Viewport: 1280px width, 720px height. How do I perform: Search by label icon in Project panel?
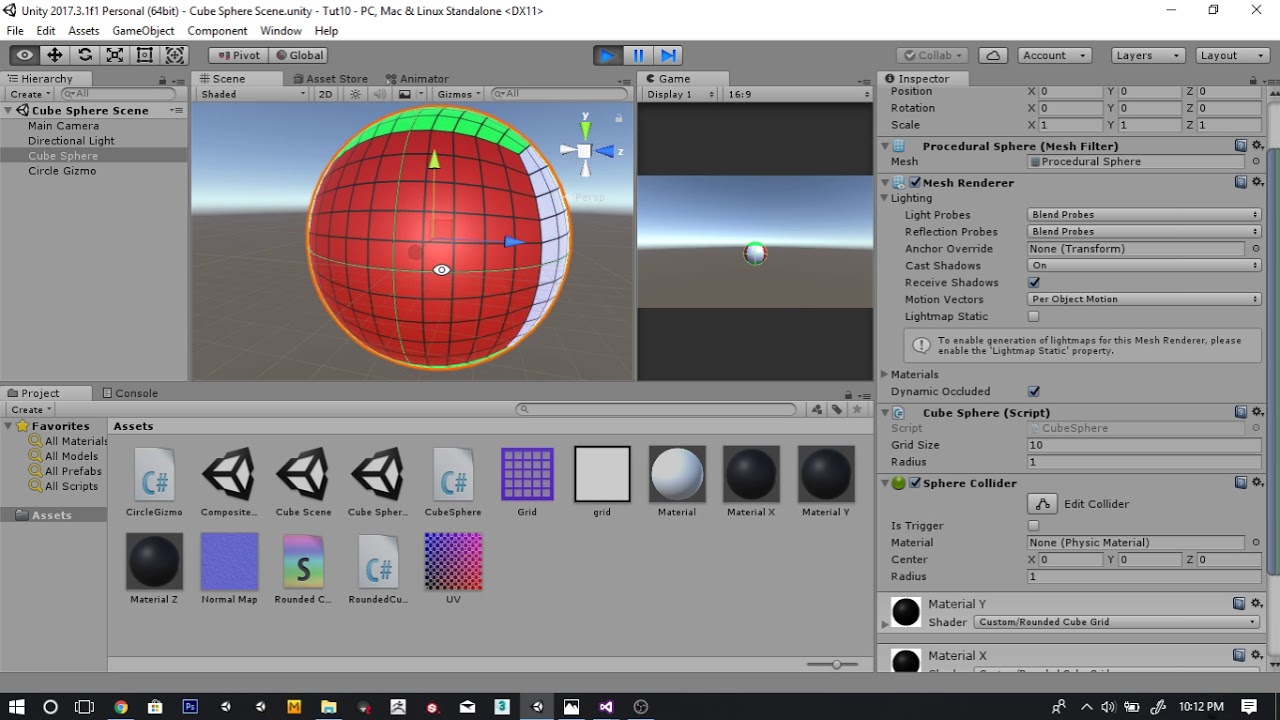point(837,409)
